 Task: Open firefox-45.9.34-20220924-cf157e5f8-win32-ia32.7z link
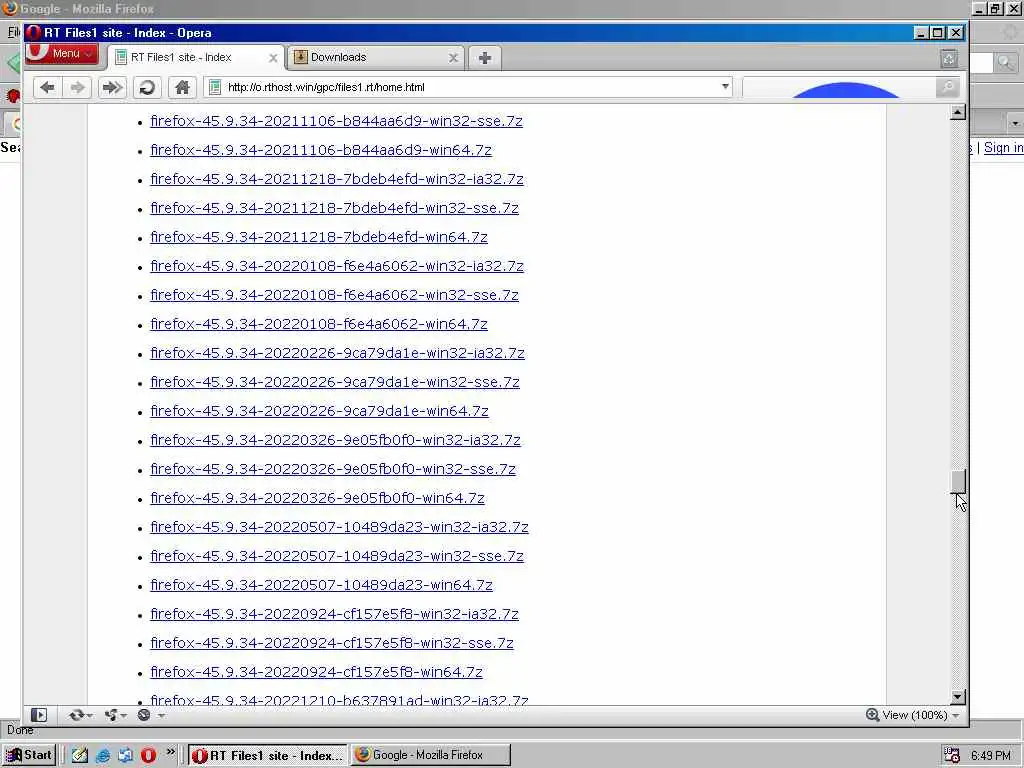pyautogui.click(x=334, y=614)
